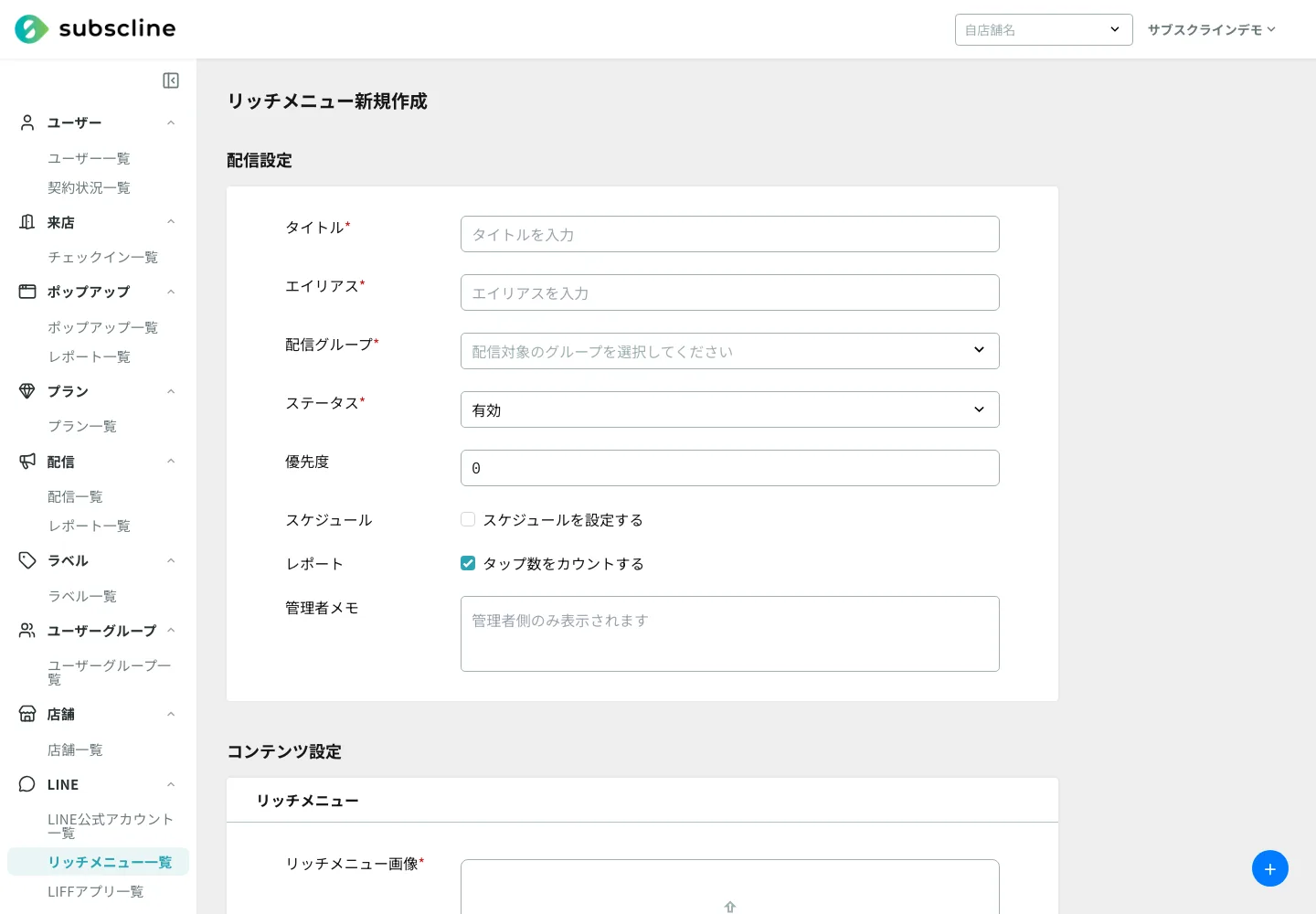Viewport: 1316px width, 914px height.
Task: Collapse the 店舗 section chevron
Action: coord(171,714)
